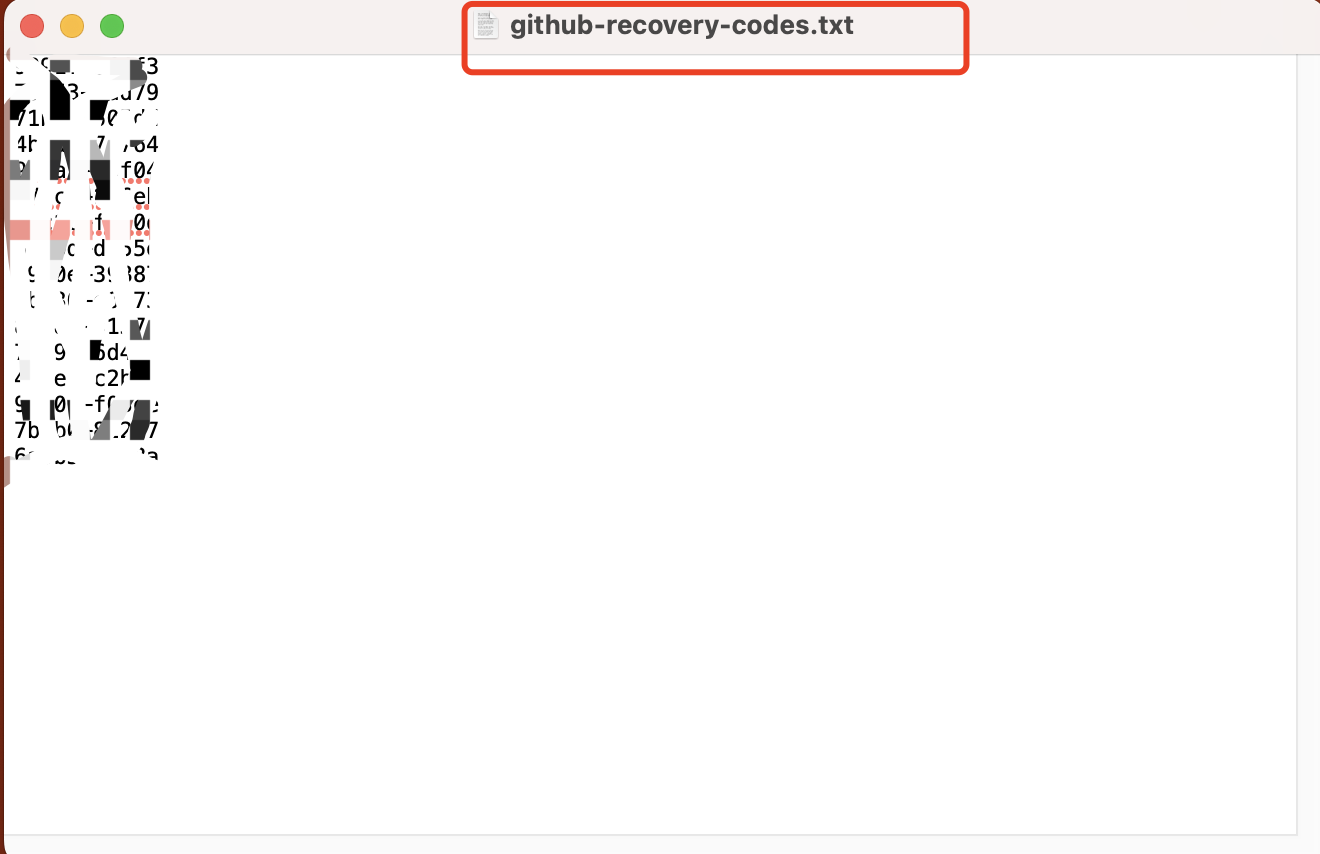Viewport: 1320px width, 854px height.
Task: Click the partially visible last code line
Action: tap(85, 454)
